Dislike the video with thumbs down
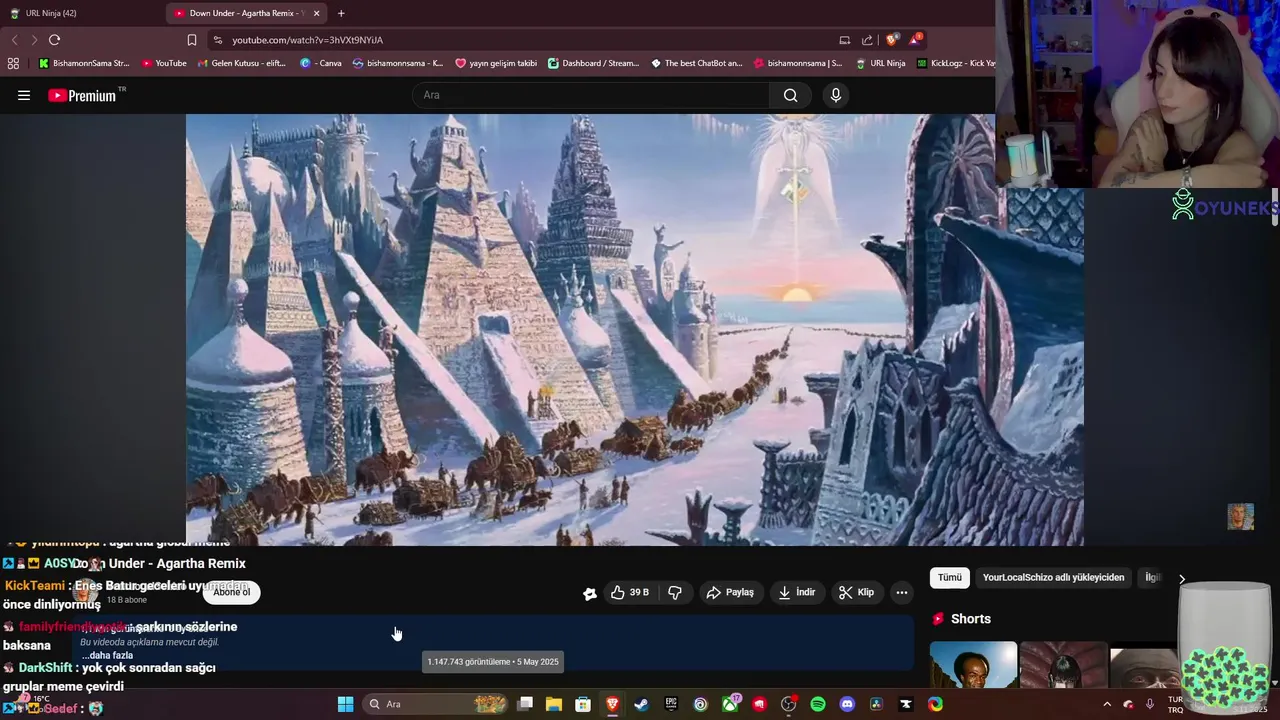Screen dimensions: 1280x720 click(675, 592)
